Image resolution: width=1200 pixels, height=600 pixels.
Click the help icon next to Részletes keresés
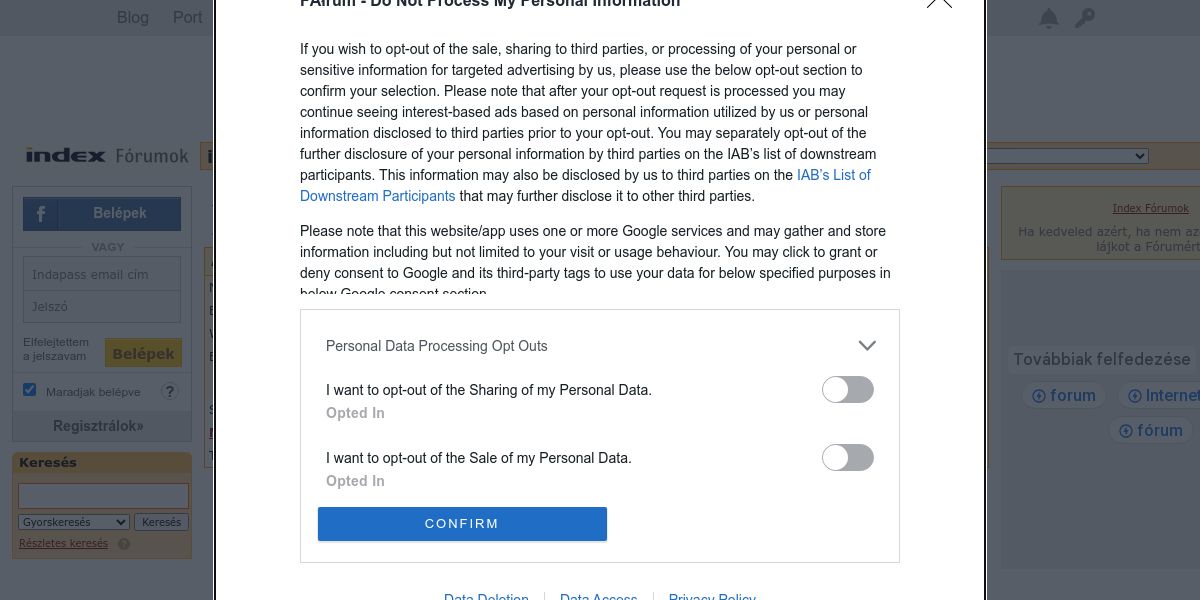(124, 544)
